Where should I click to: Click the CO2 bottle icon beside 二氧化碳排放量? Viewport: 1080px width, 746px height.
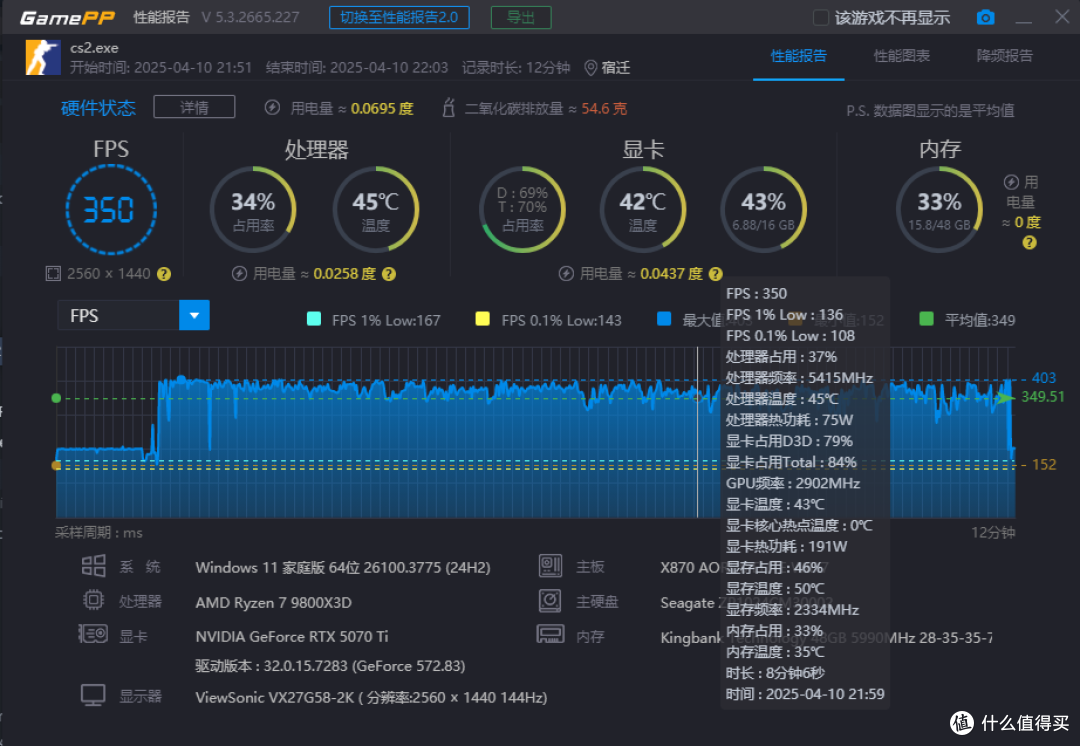(x=448, y=107)
